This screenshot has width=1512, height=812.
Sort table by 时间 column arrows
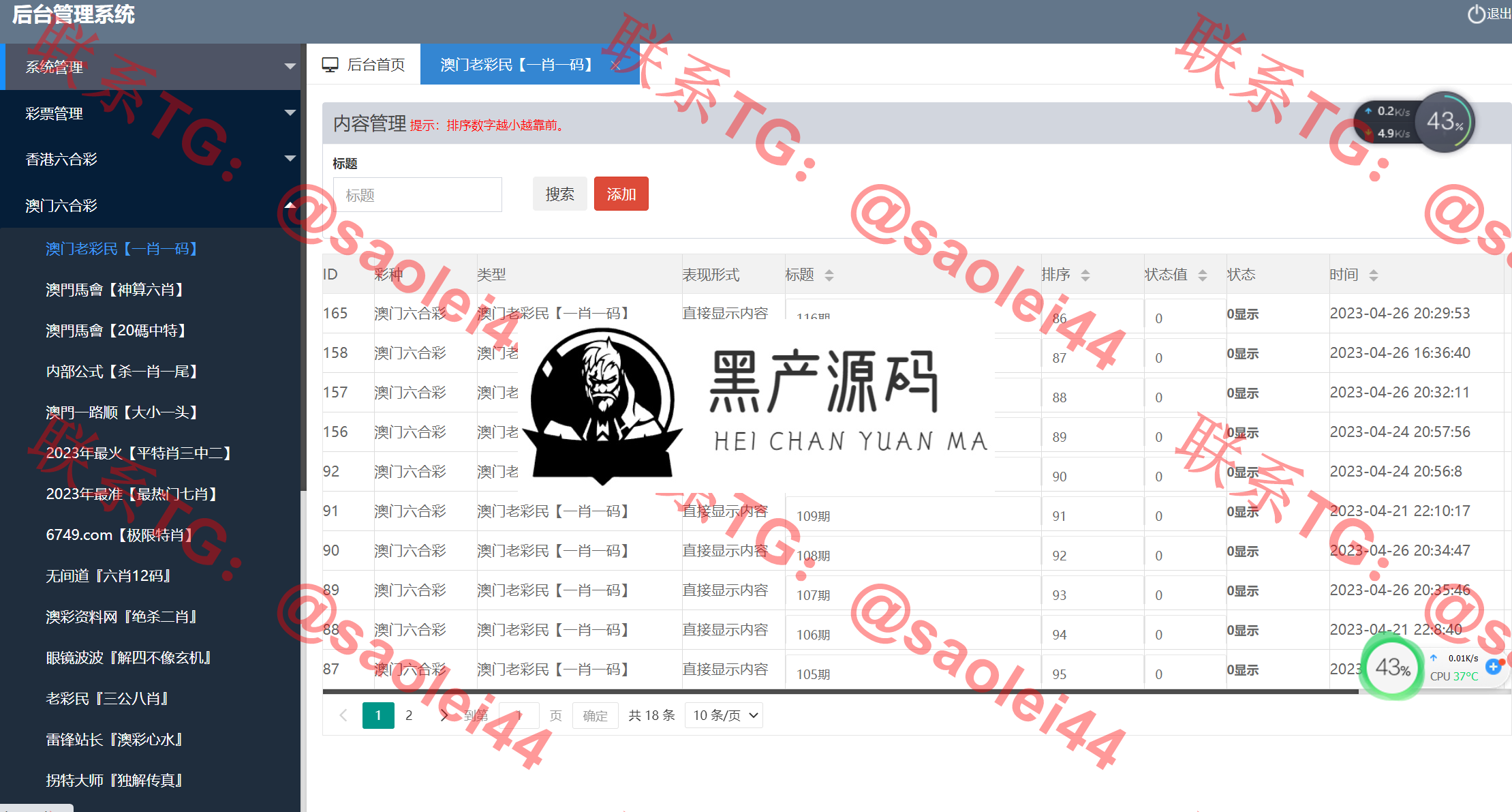click(1374, 275)
